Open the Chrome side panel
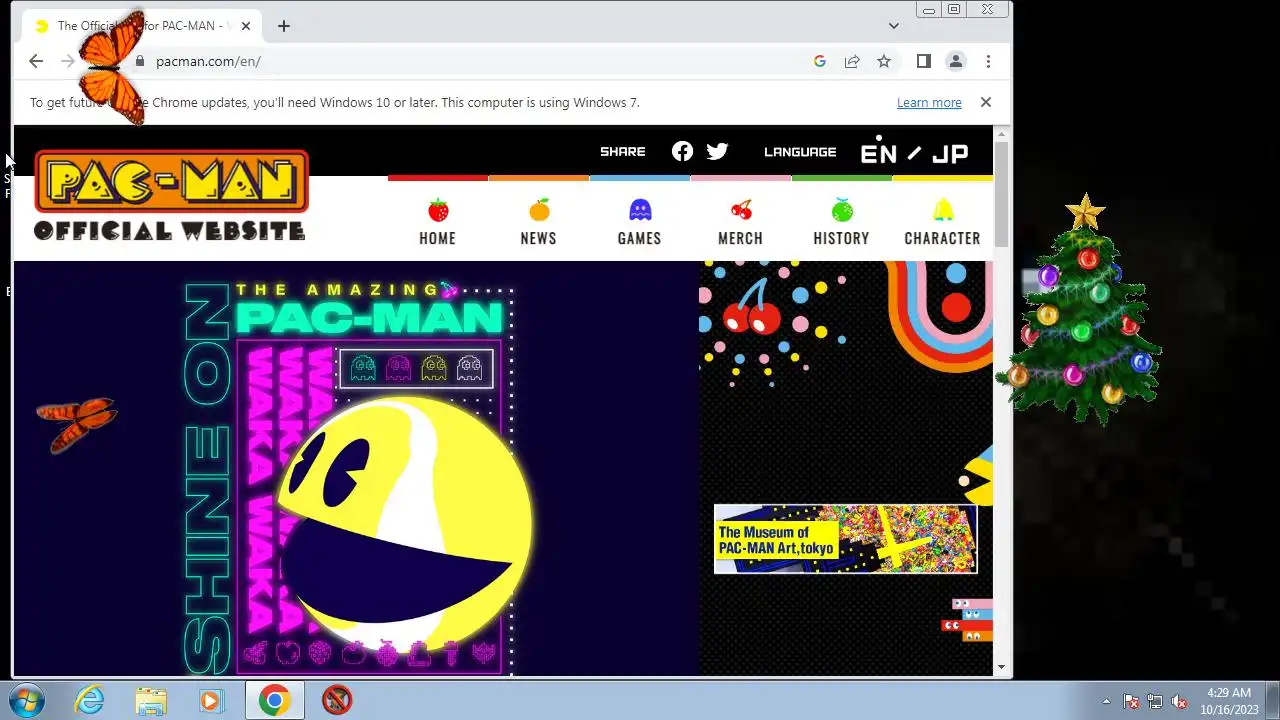Viewport: 1280px width, 720px height. [924, 61]
